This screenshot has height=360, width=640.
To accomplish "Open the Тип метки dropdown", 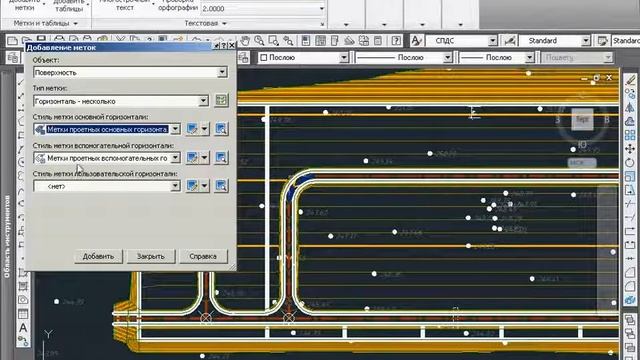I will pyautogui.click(x=203, y=101).
